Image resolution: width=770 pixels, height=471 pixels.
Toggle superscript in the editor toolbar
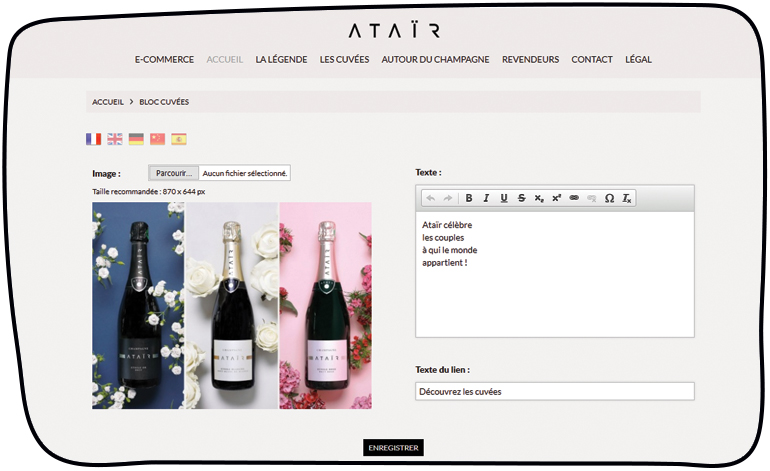point(556,198)
